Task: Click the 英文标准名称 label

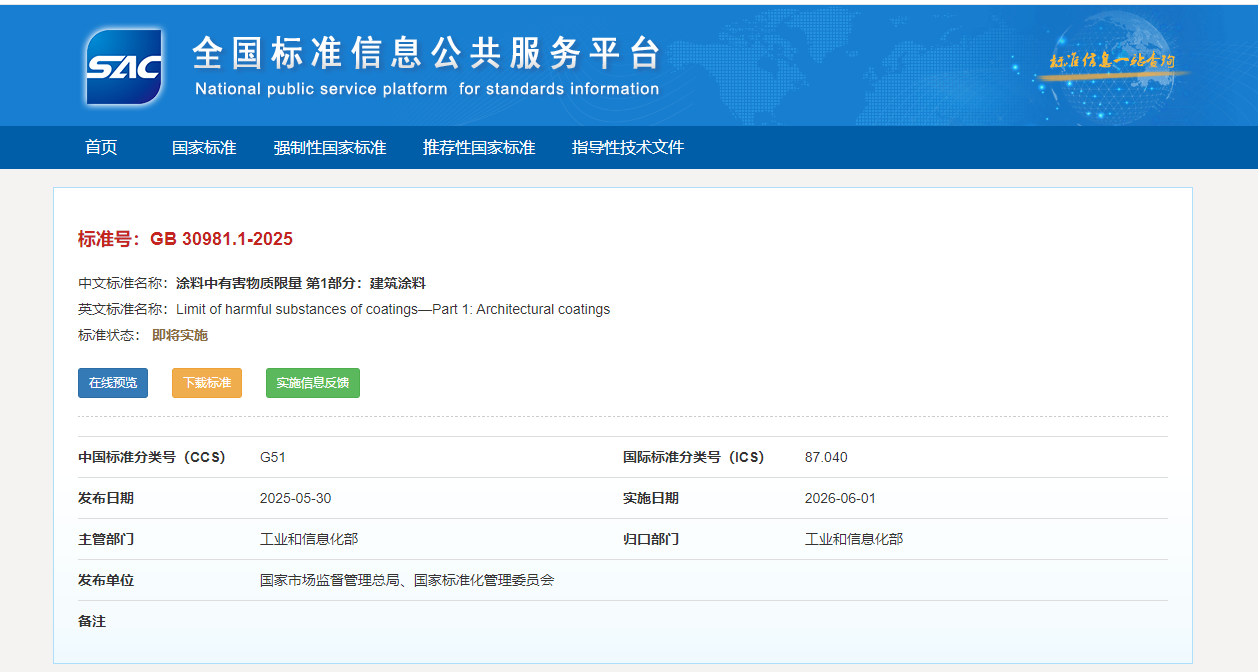Action: point(123,309)
